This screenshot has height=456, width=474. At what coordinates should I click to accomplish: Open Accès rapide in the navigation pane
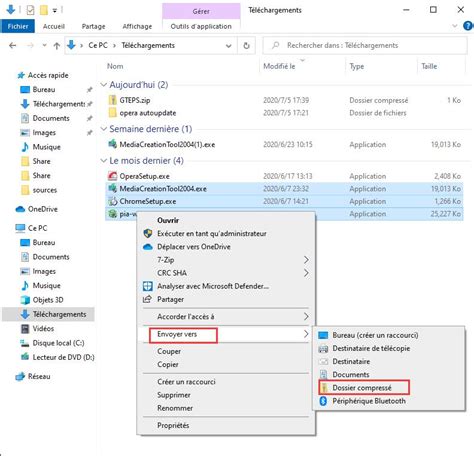point(48,75)
